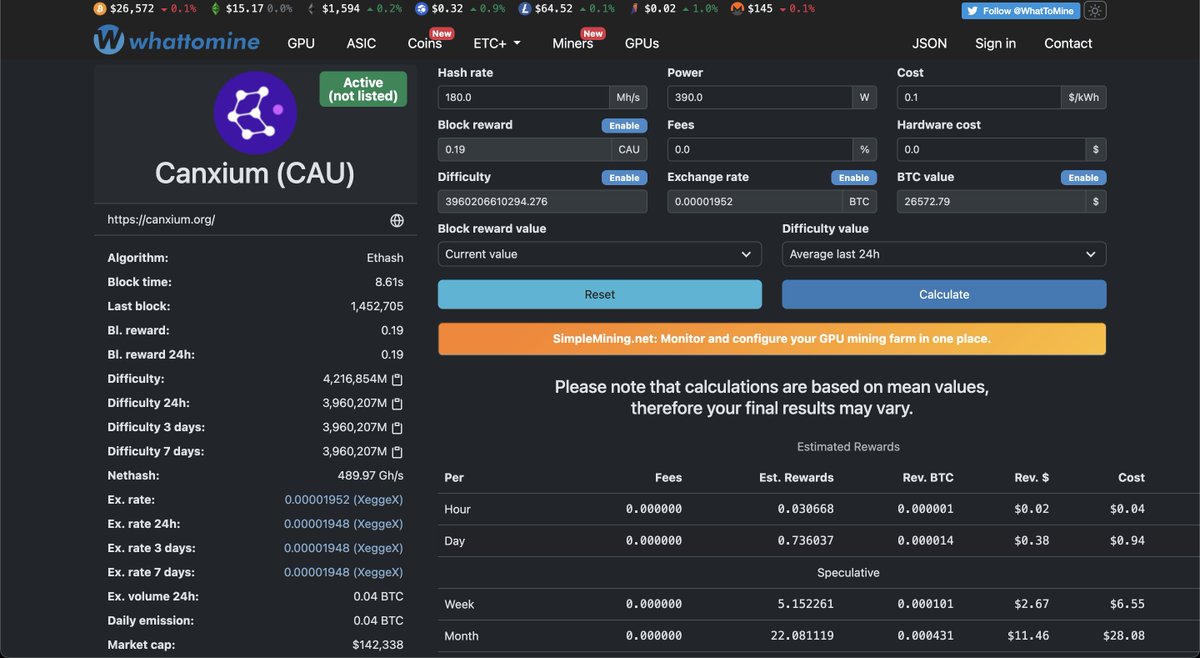This screenshot has width=1200, height=658.
Task: Open the Block reward value dropdown
Action: (x=600, y=254)
